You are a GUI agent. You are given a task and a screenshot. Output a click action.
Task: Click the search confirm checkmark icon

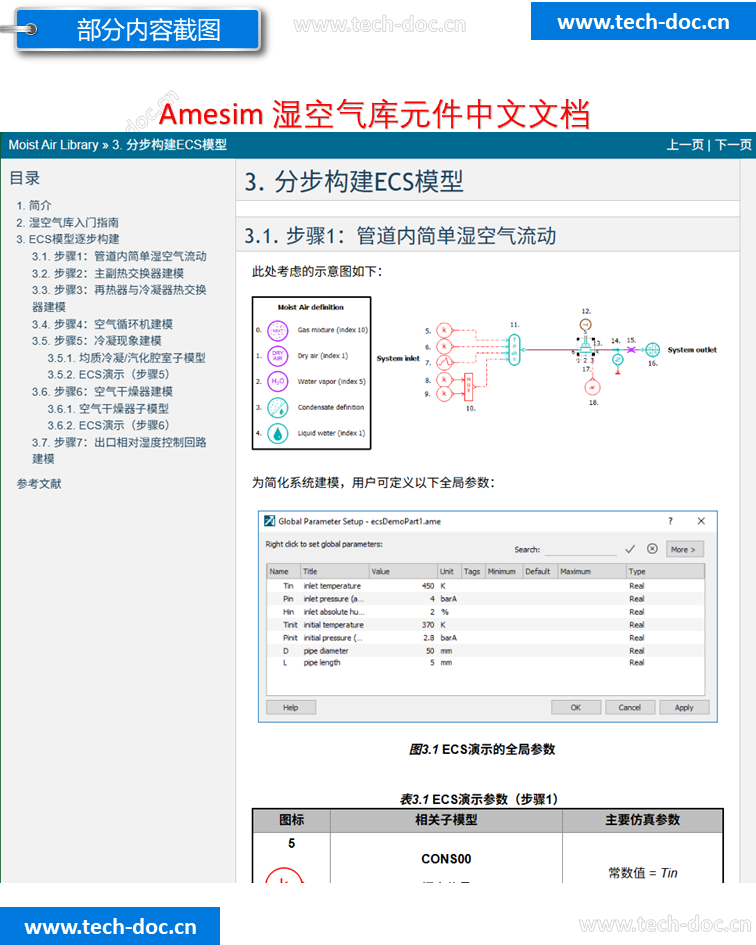630,549
